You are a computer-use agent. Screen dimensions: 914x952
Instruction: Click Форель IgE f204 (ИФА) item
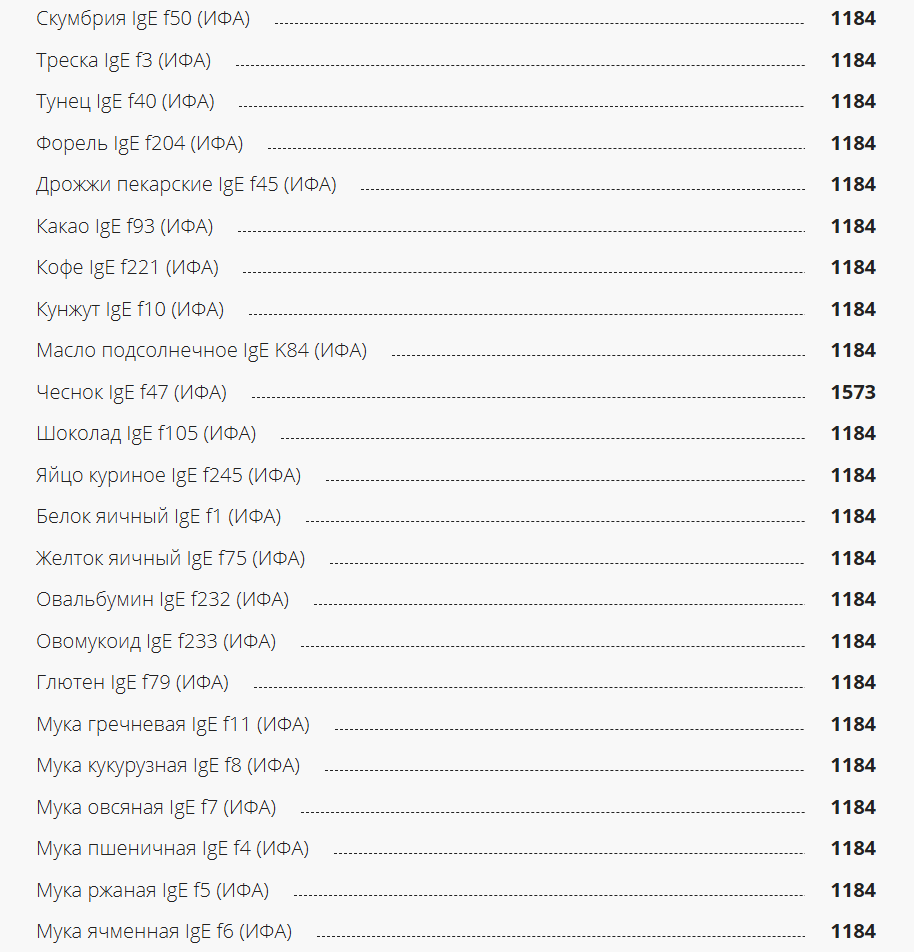click(139, 144)
